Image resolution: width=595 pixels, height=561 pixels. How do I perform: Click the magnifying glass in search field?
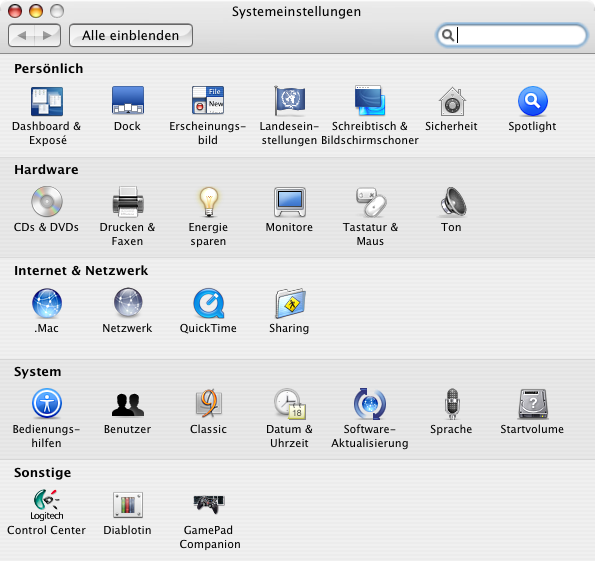coord(448,35)
